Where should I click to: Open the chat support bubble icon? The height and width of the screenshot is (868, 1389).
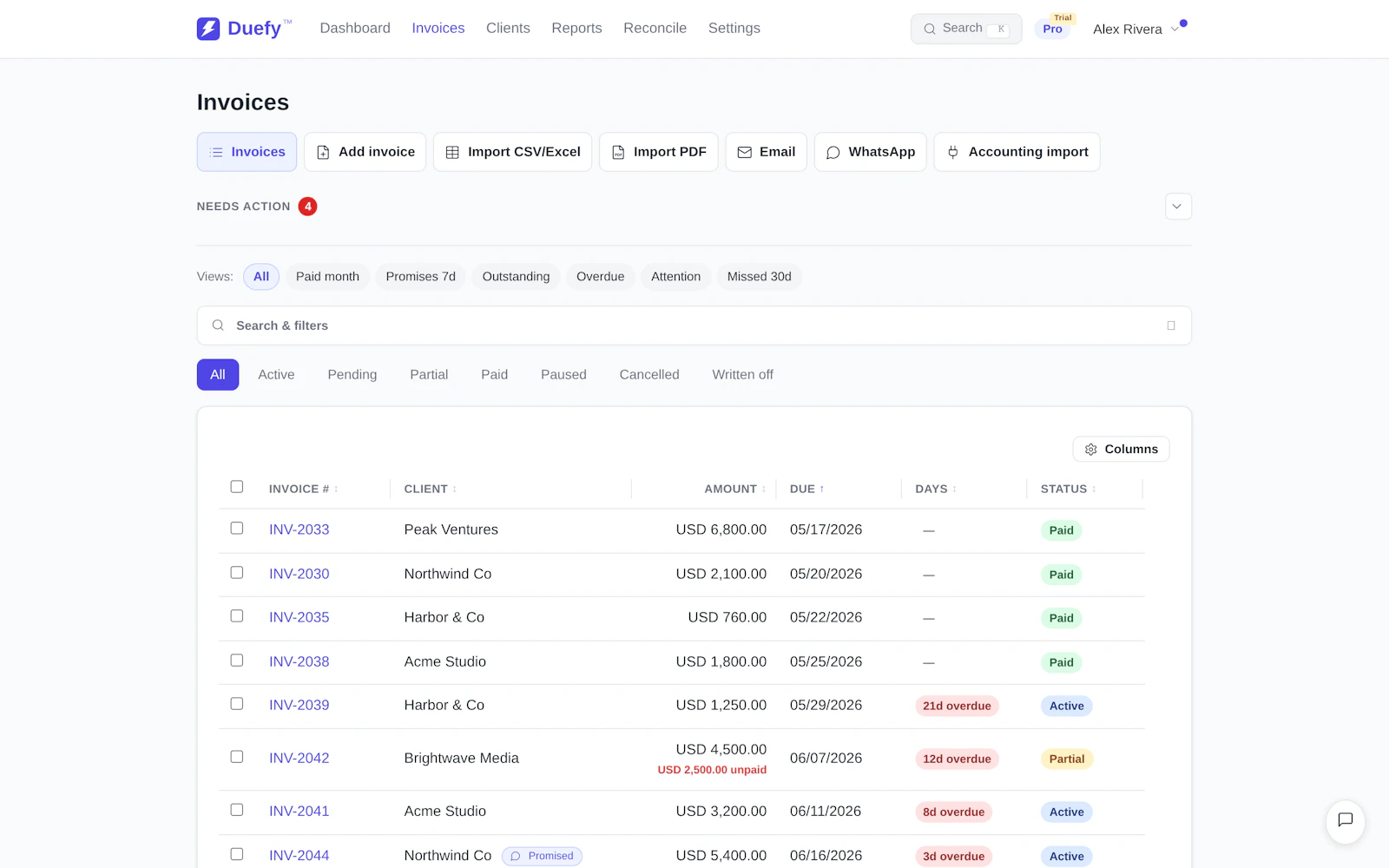[1346, 820]
